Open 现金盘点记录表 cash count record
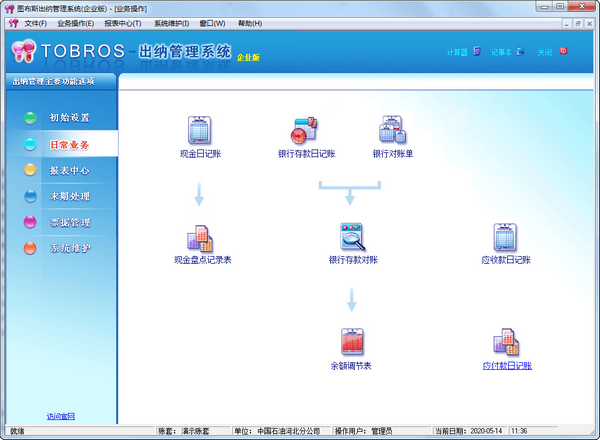 coord(199,238)
